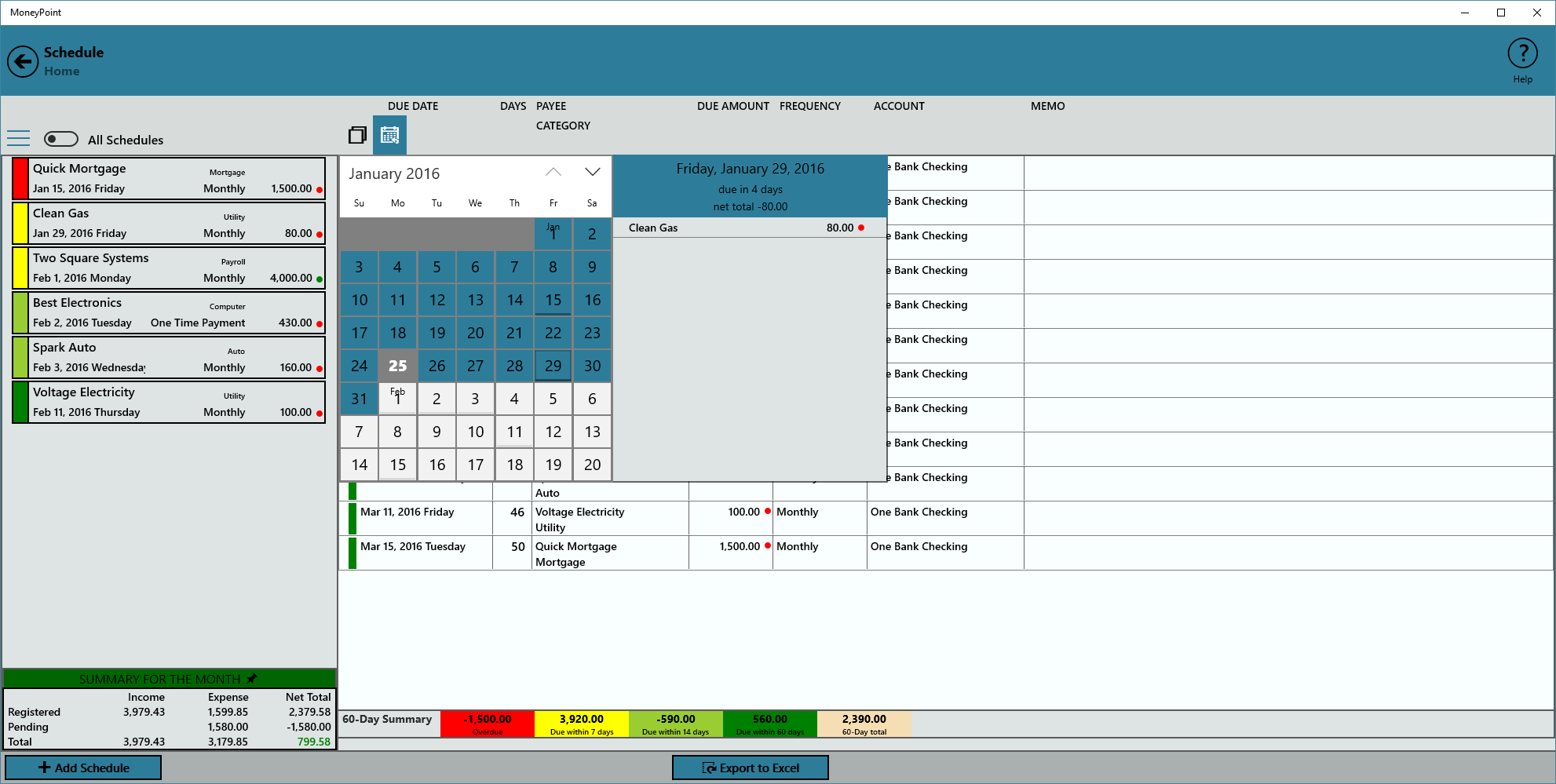Pin the Summary for the Month panel
The height and width of the screenshot is (784, 1556).
pos(252,679)
